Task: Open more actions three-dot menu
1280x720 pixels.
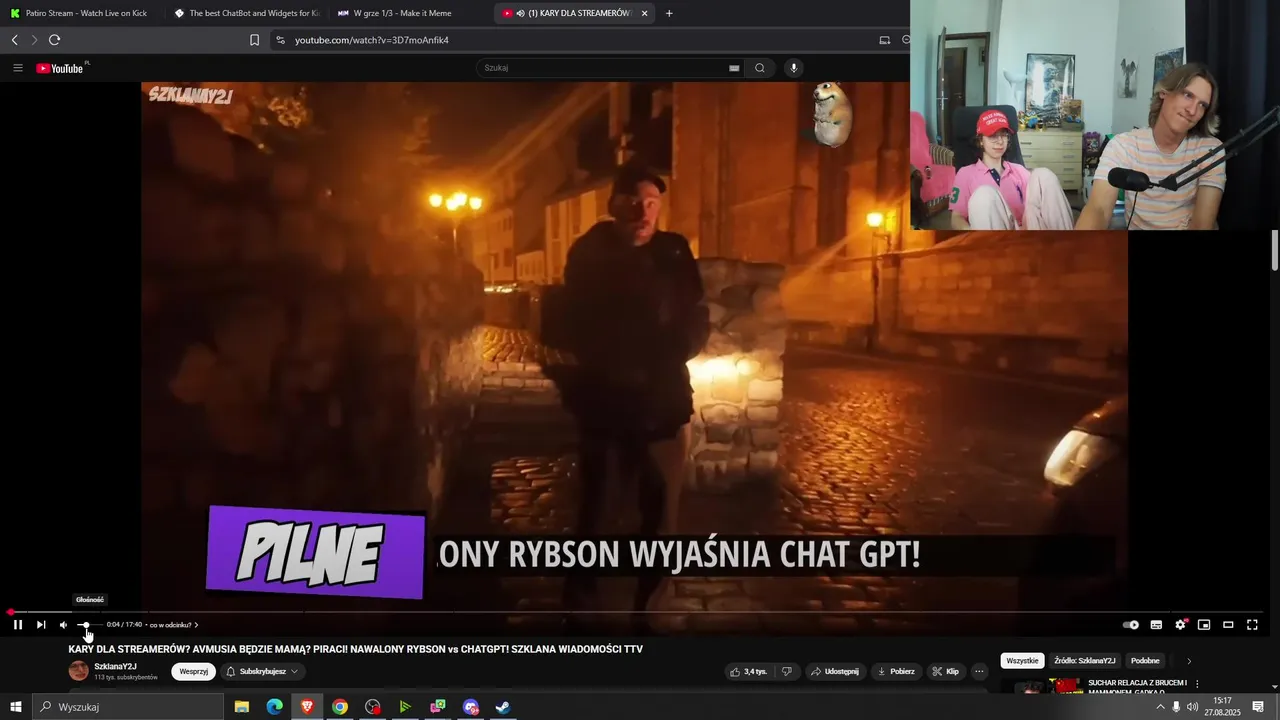Action: [x=979, y=671]
